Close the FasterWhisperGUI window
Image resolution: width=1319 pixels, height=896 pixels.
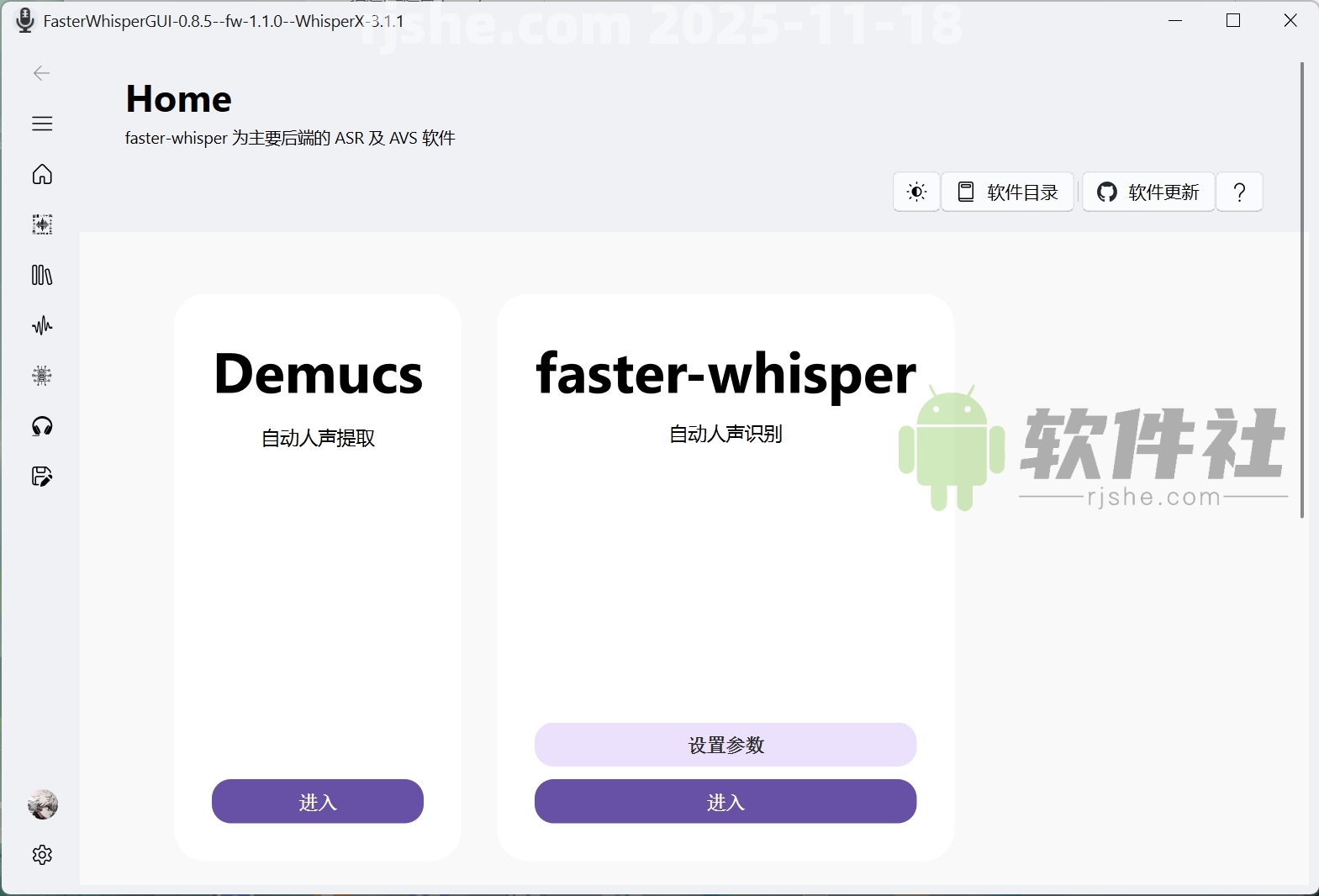point(1290,20)
